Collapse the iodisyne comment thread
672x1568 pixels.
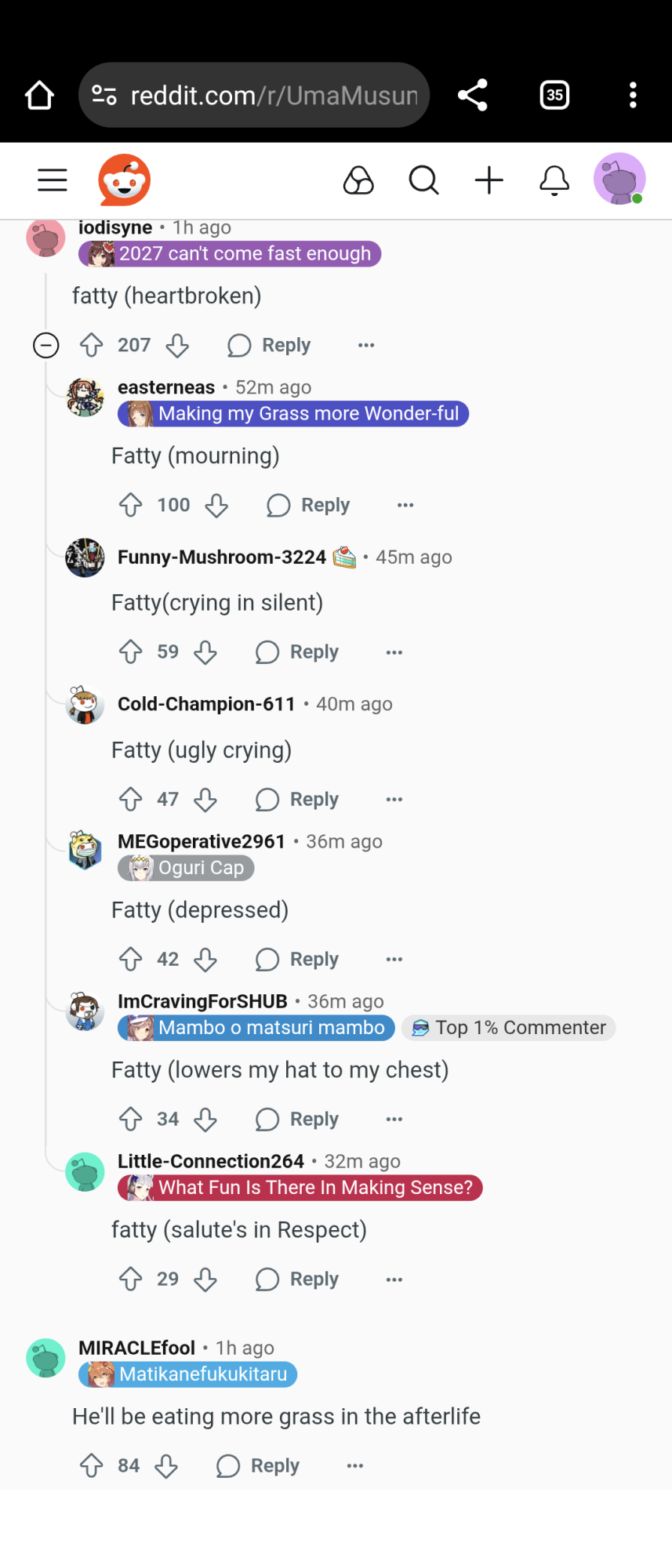click(46, 345)
